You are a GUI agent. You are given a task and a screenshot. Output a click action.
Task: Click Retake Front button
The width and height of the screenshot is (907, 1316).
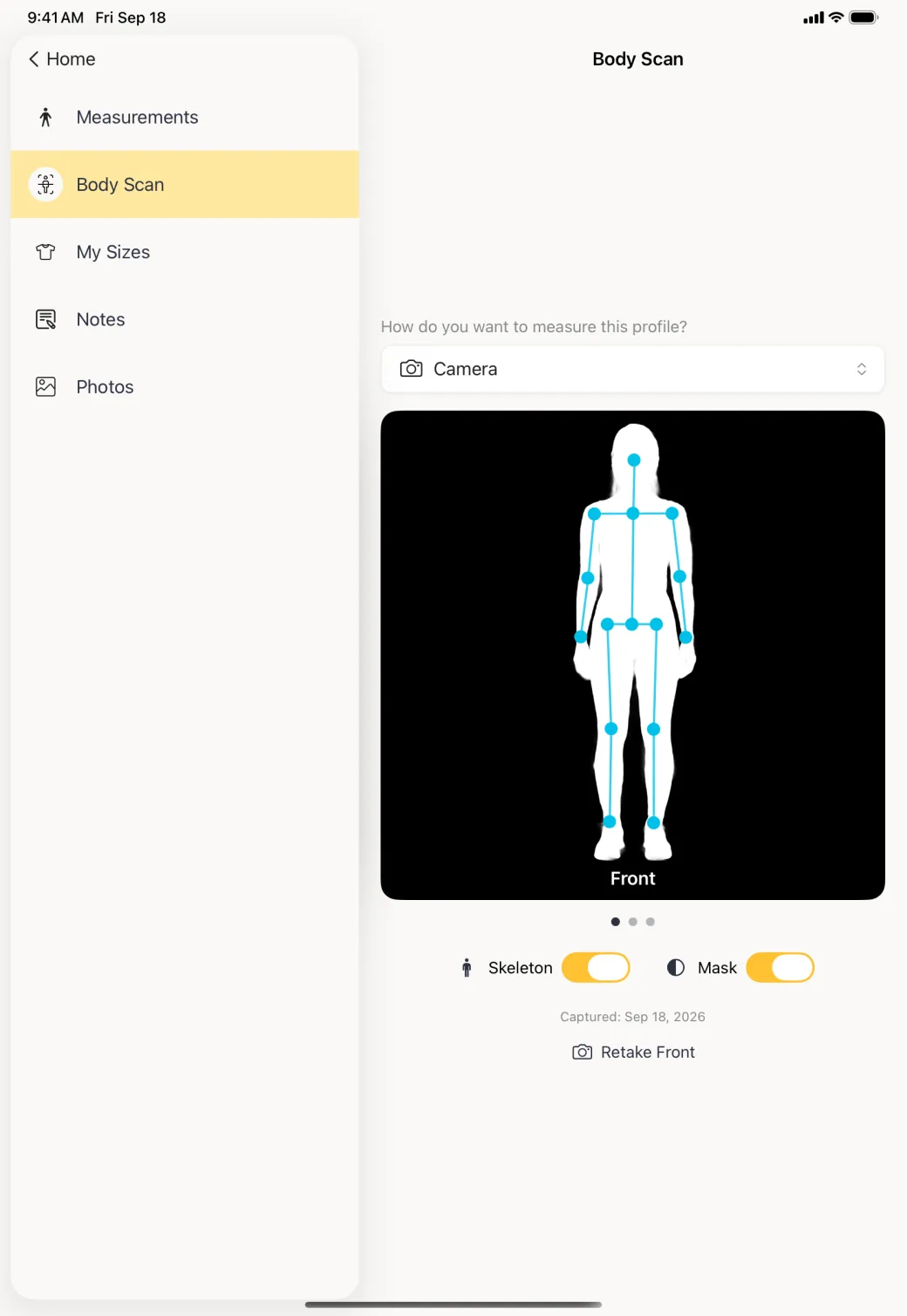click(x=633, y=1053)
